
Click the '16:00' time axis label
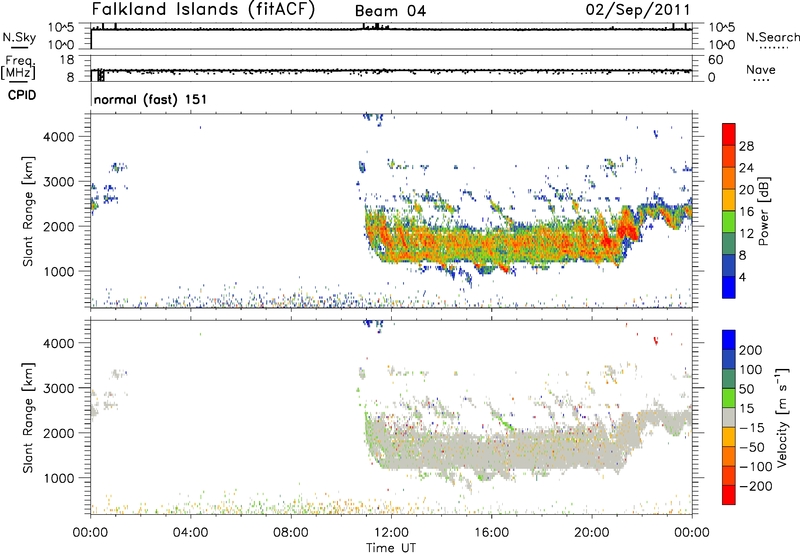tap(491, 533)
